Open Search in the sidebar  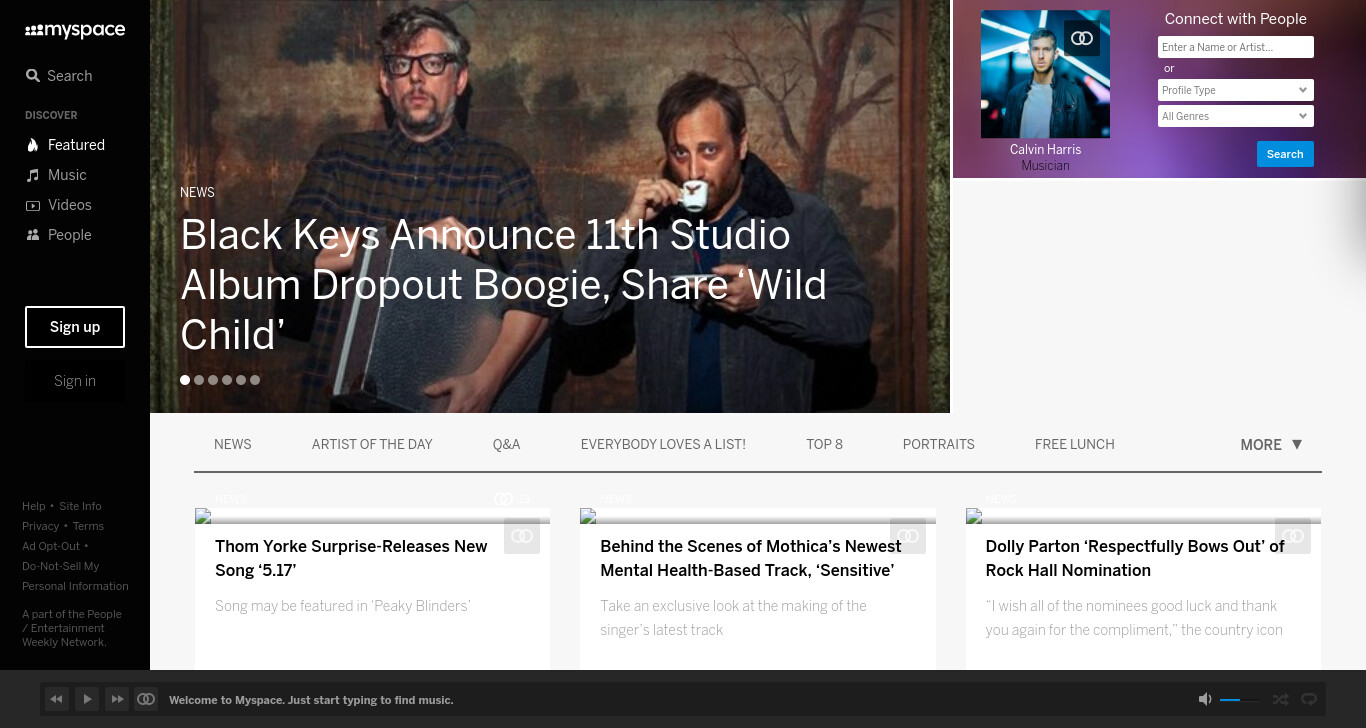(59, 76)
